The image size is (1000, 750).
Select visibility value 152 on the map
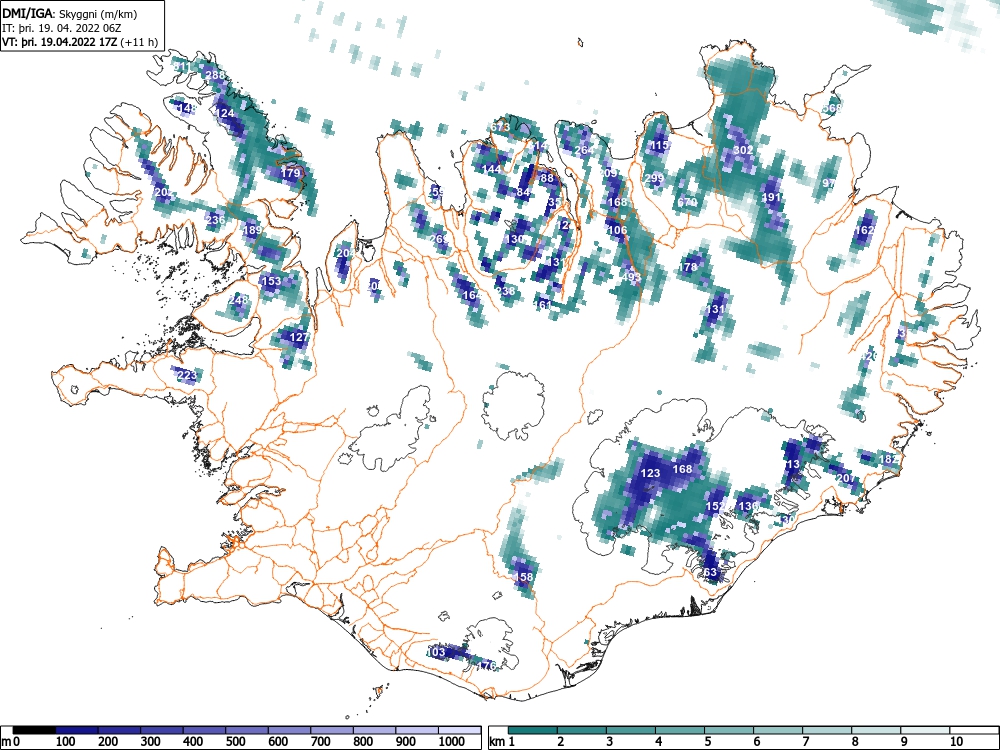(x=716, y=506)
